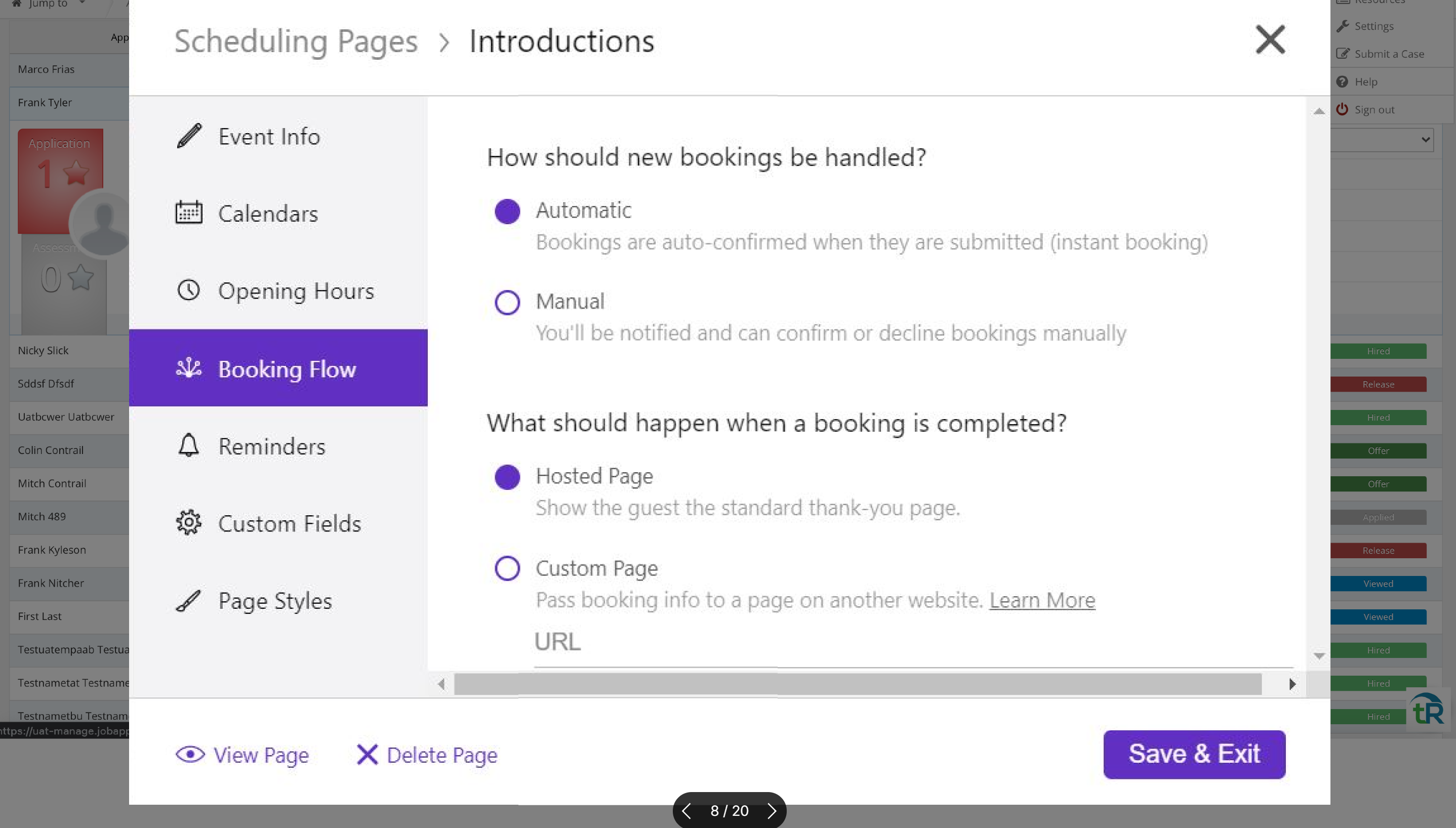Screen dimensions: 1456x828
Task: Open the Jump to dropdown
Action: point(50,5)
